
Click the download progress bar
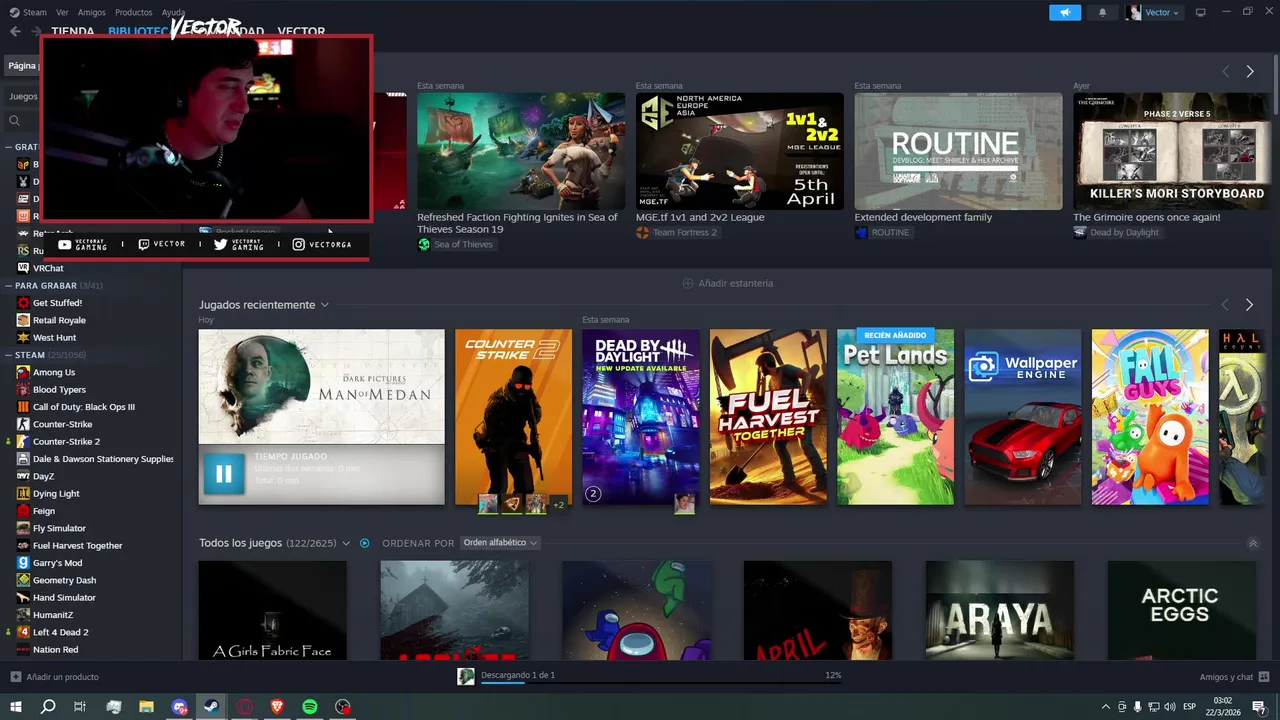(x=660, y=685)
